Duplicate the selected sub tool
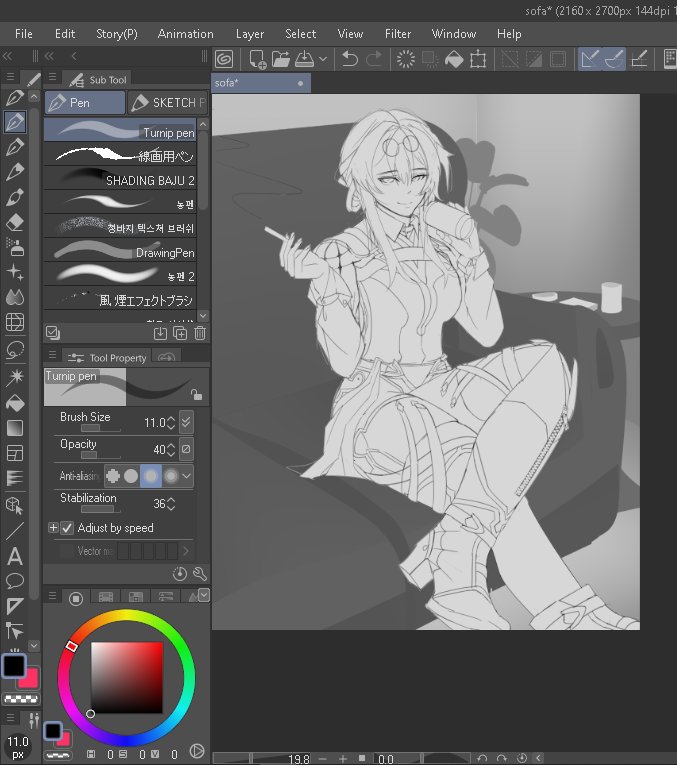 (180, 333)
